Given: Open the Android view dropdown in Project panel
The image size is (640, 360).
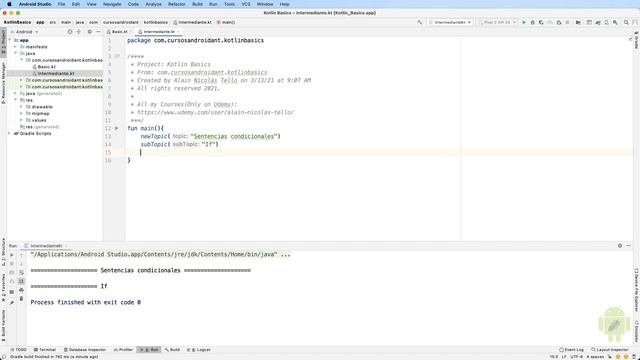Looking at the screenshot, I should [x=24, y=32].
